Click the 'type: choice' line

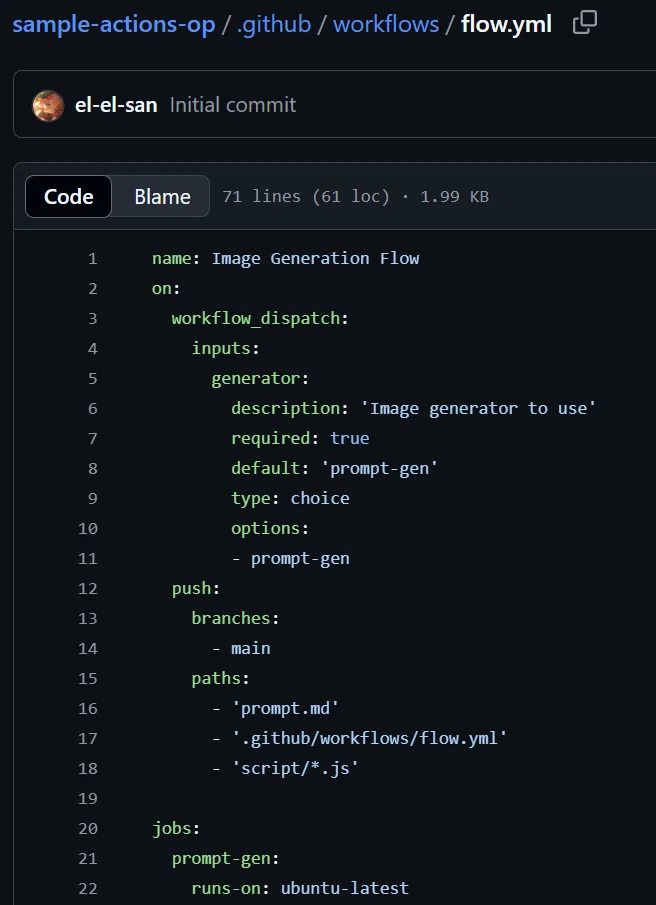[x=290, y=499]
